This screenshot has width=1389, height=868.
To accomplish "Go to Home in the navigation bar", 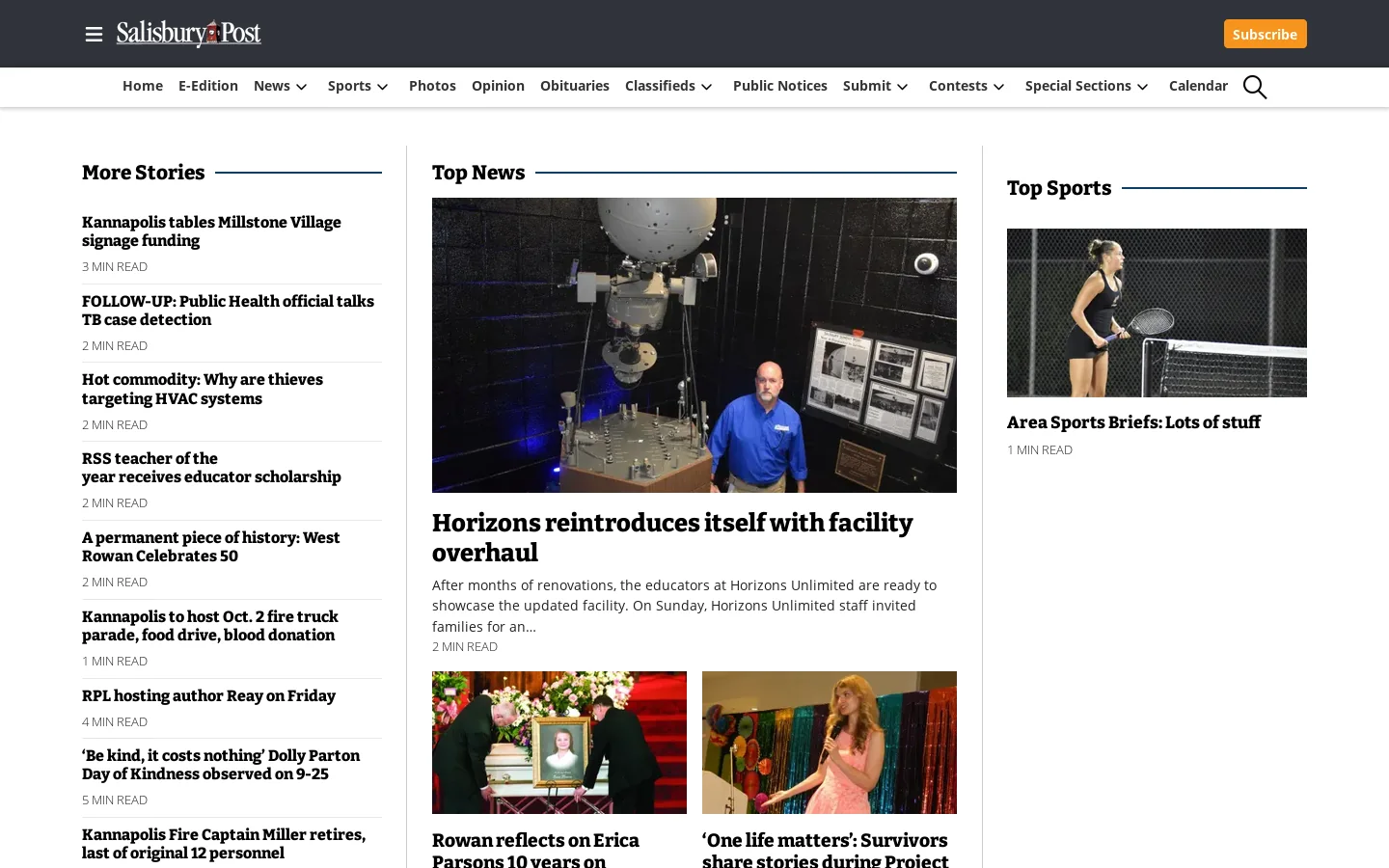I will pyautogui.click(x=143, y=86).
